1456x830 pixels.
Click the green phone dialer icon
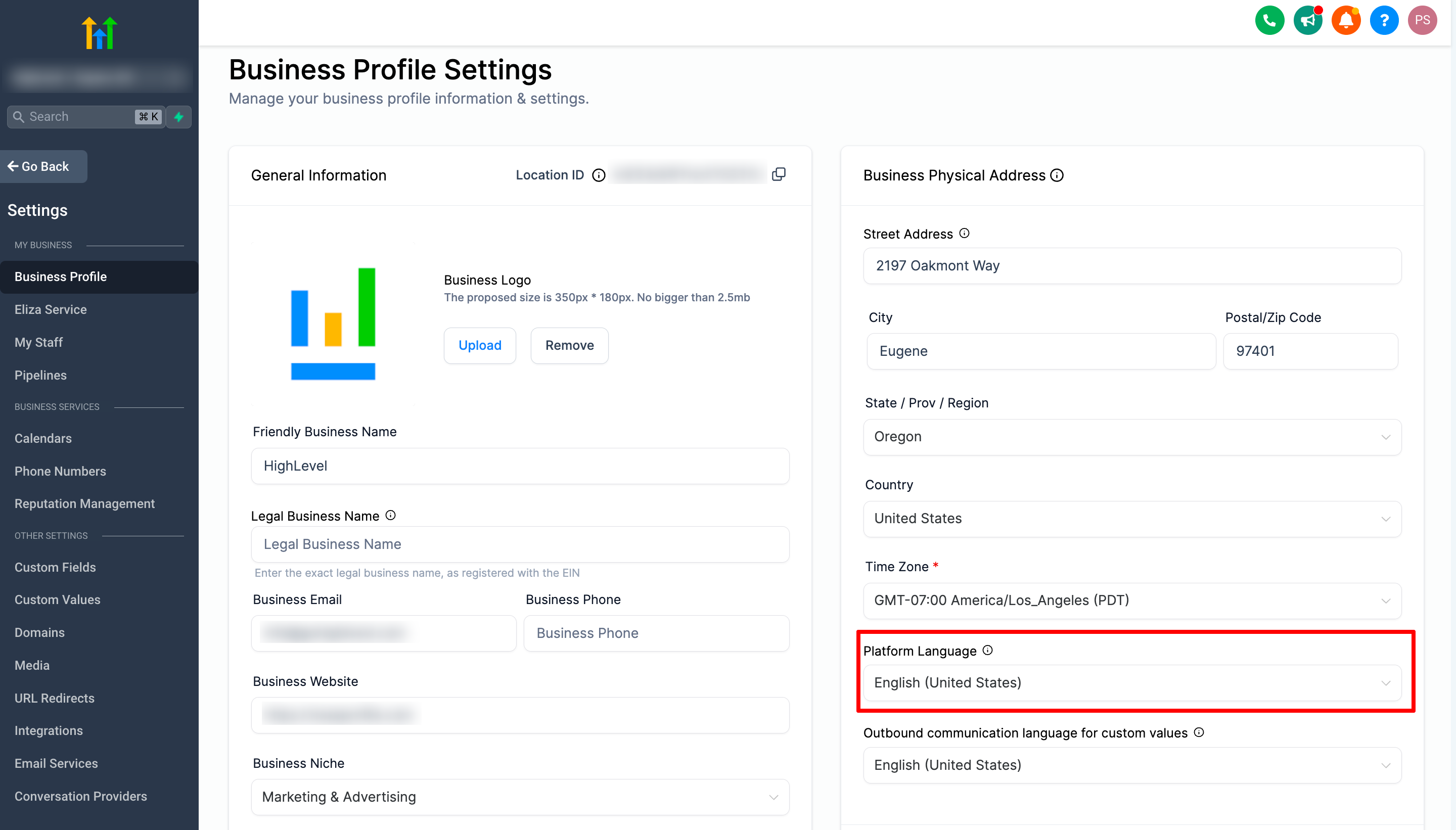click(1269, 21)
